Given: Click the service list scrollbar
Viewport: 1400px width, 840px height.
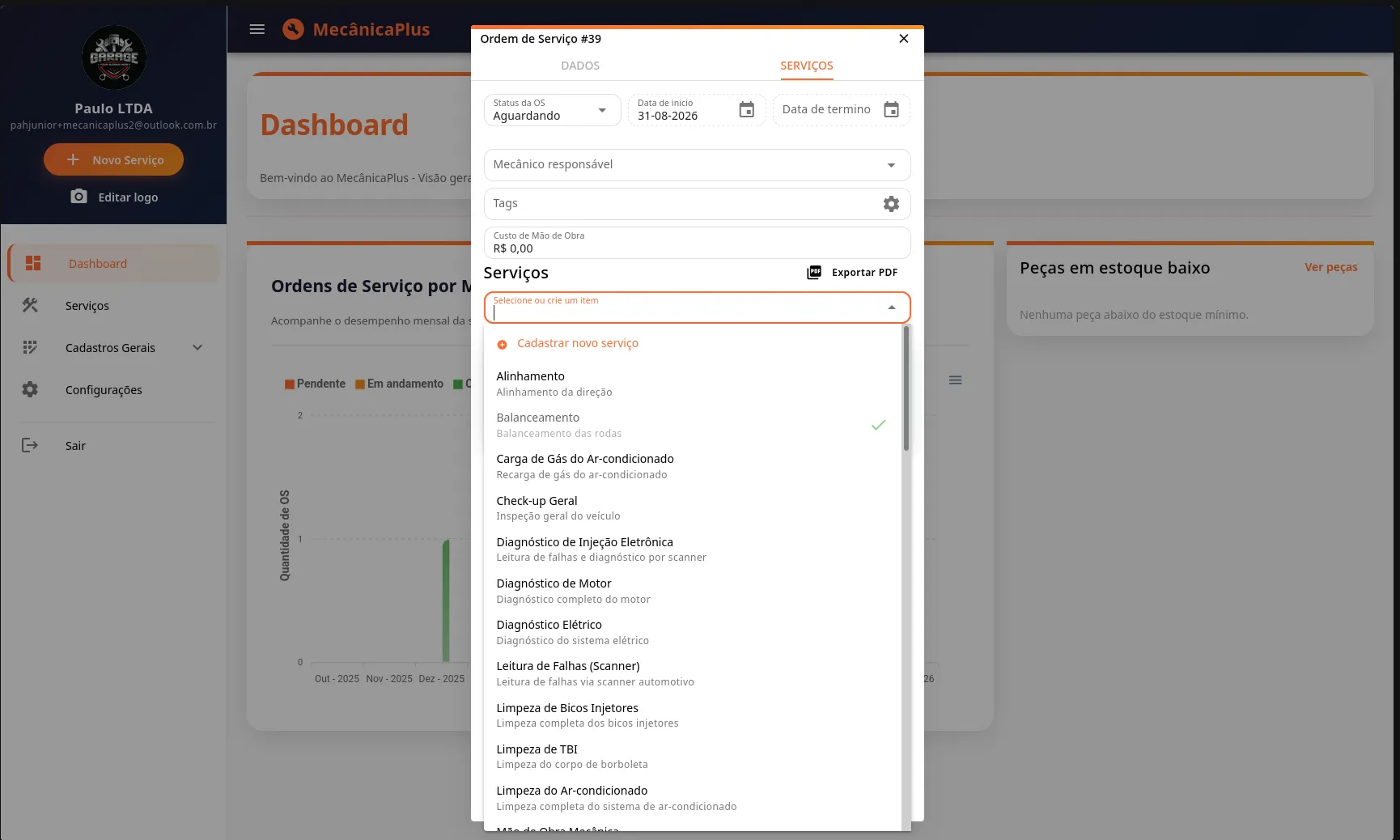Looking at the screenshot, I should (906, 388).
